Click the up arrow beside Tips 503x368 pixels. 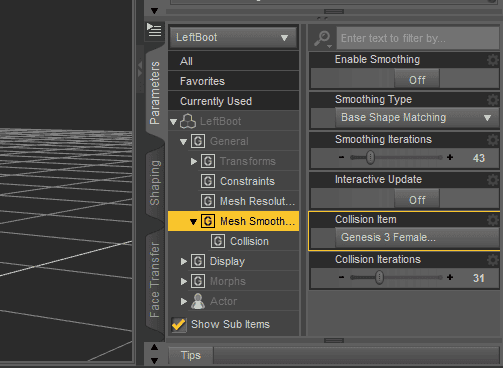[x=154, y=347]
